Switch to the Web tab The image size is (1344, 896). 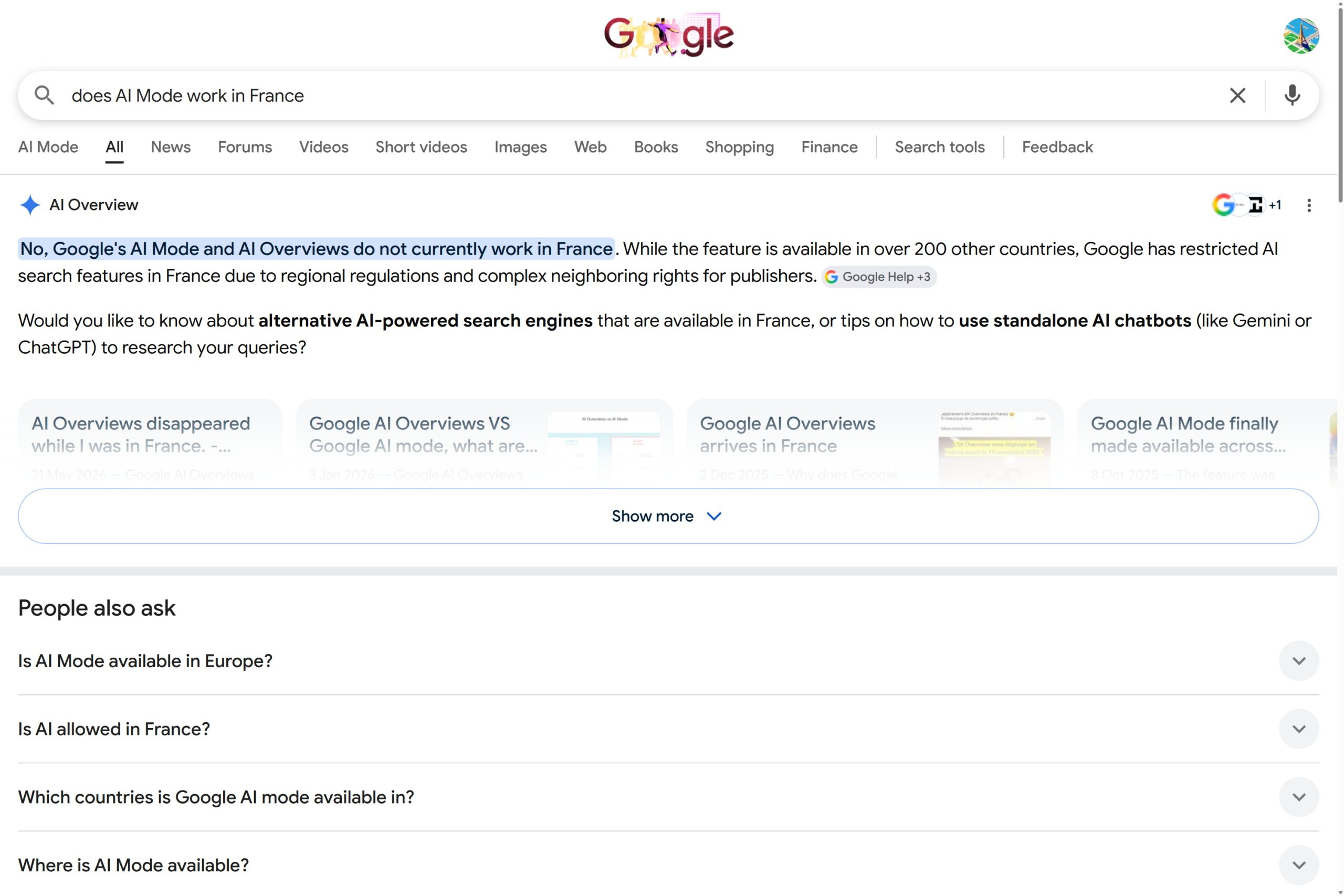[590, 147]
